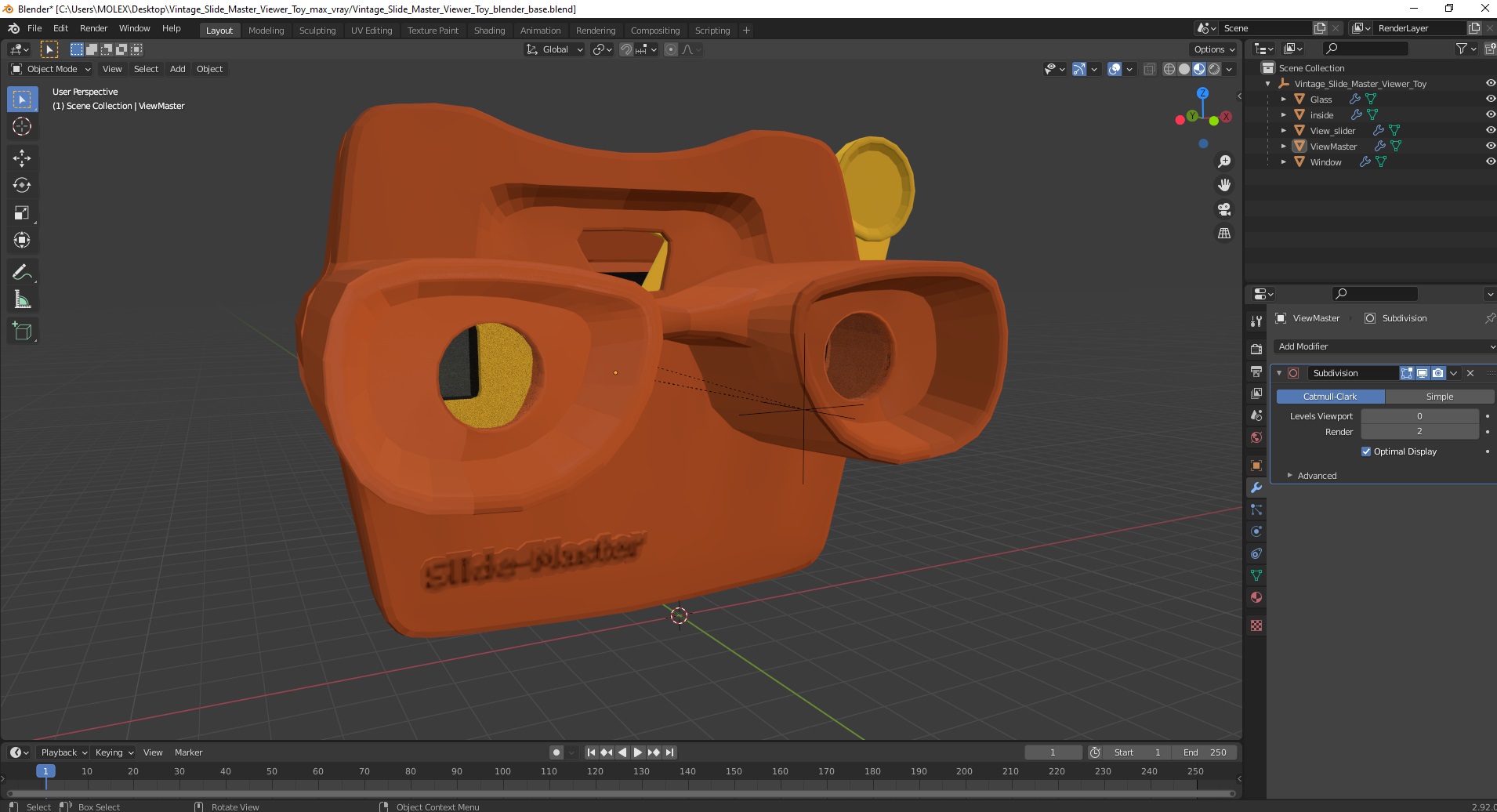Switch perspective/orthographic grid icon
1497x812 pixels.
pos(1223,234)
